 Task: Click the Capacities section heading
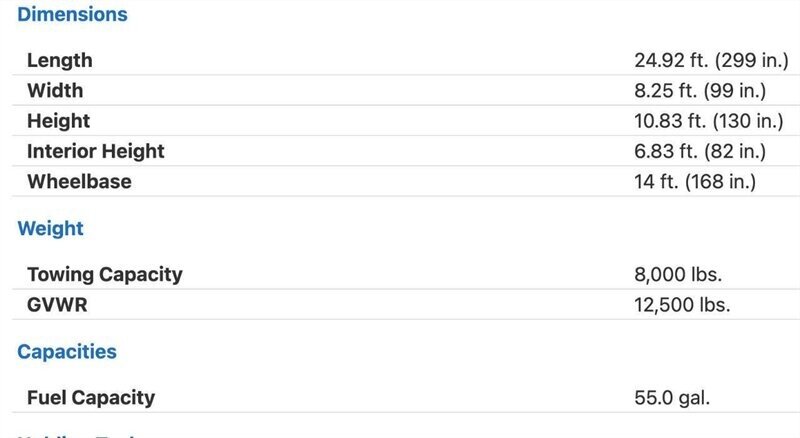coord(67,352)
